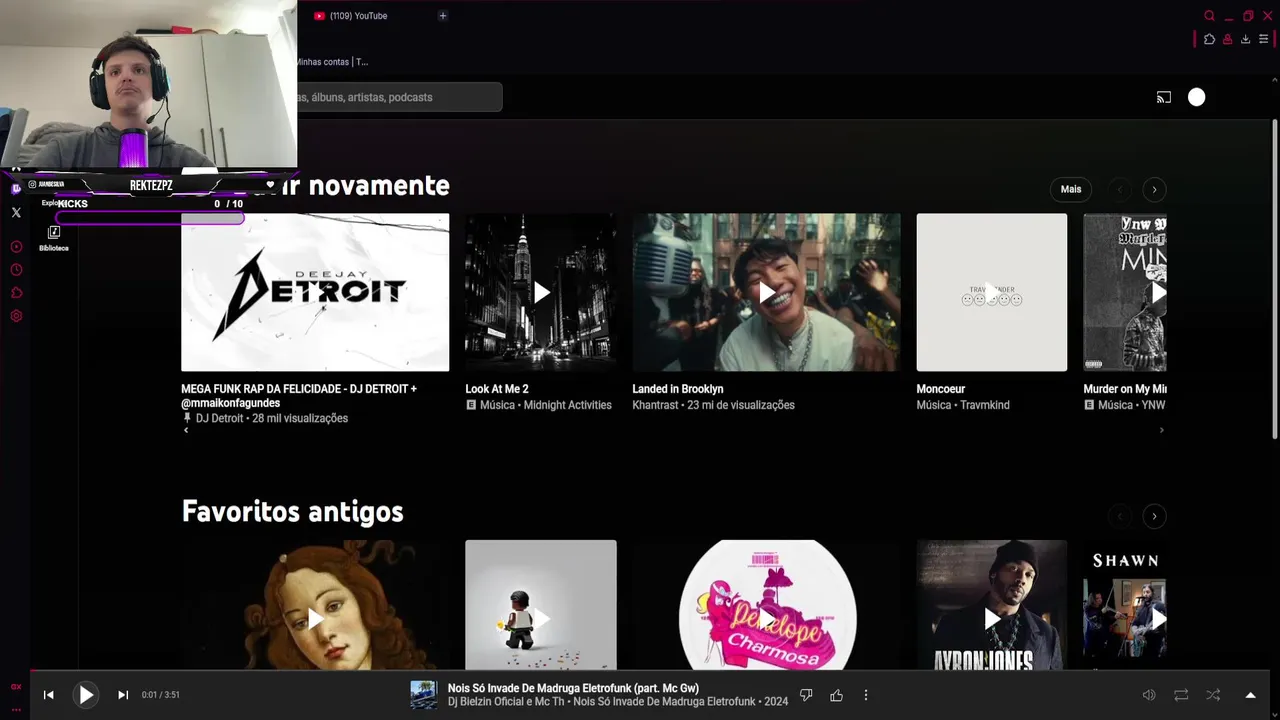This screenshot has width=1280, height=720.
Task: Click the 0:01 / 3:51 time display
Action: pyautogui.click(x=160, y=695)
